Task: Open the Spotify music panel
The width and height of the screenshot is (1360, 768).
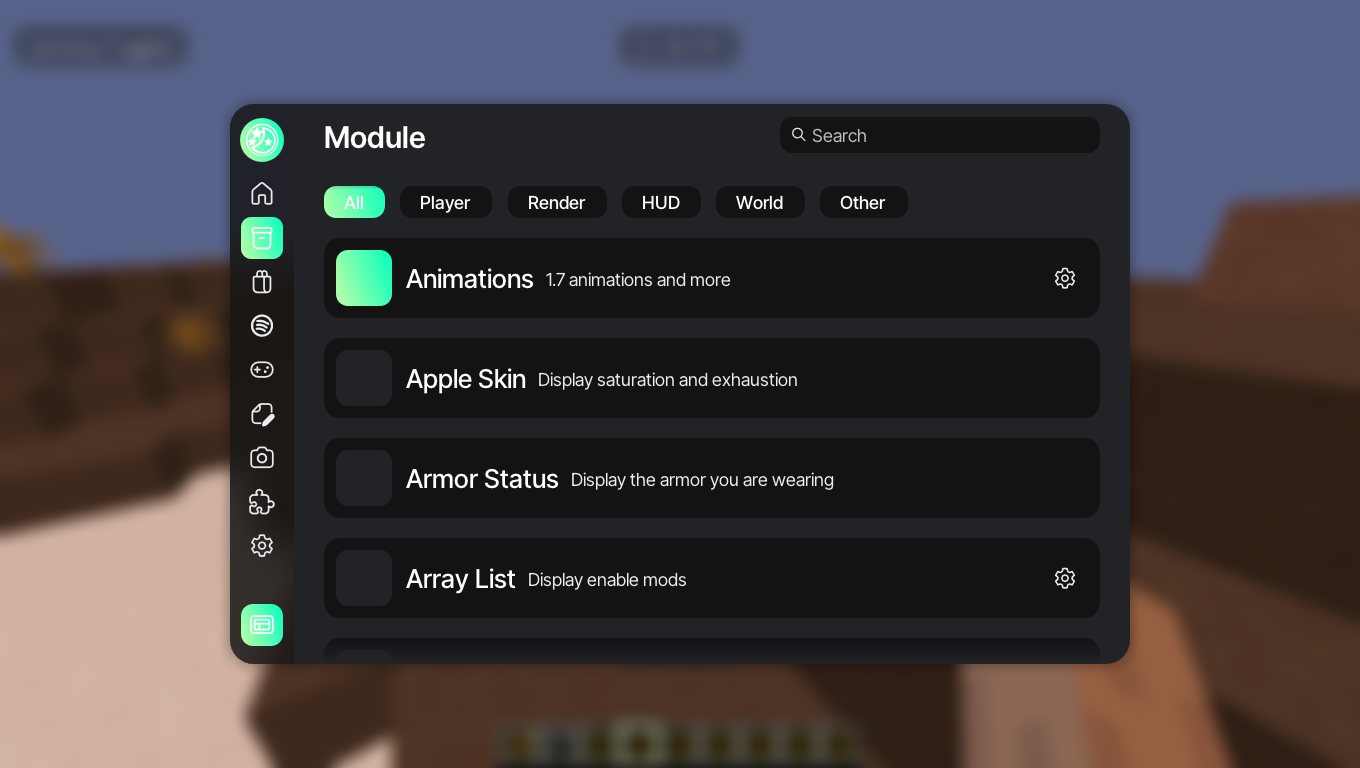Action: [262, 326]
